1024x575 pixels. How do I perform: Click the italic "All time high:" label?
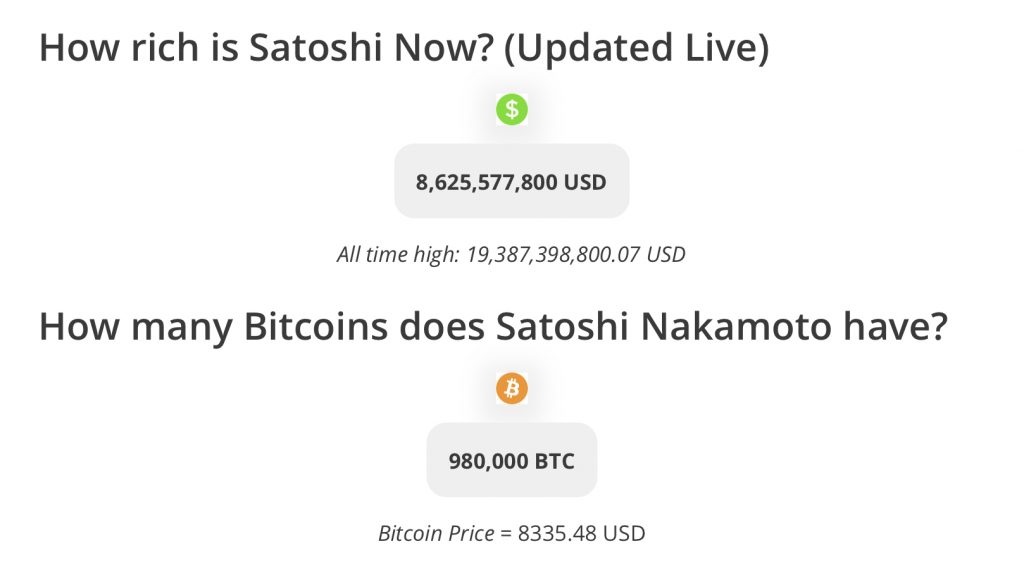tap(398, 254)
